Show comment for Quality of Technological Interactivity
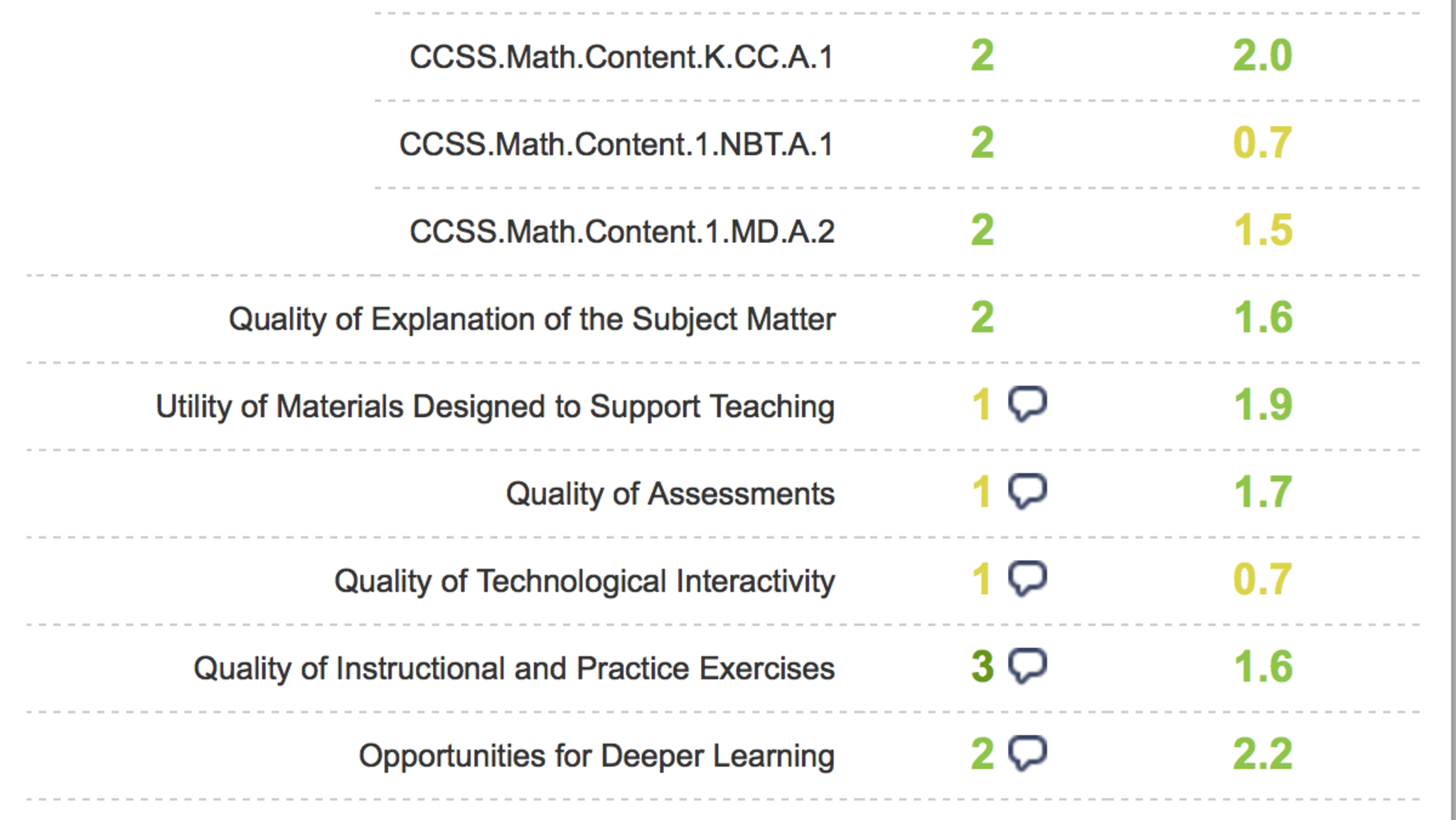 (x=1027, y=578)
